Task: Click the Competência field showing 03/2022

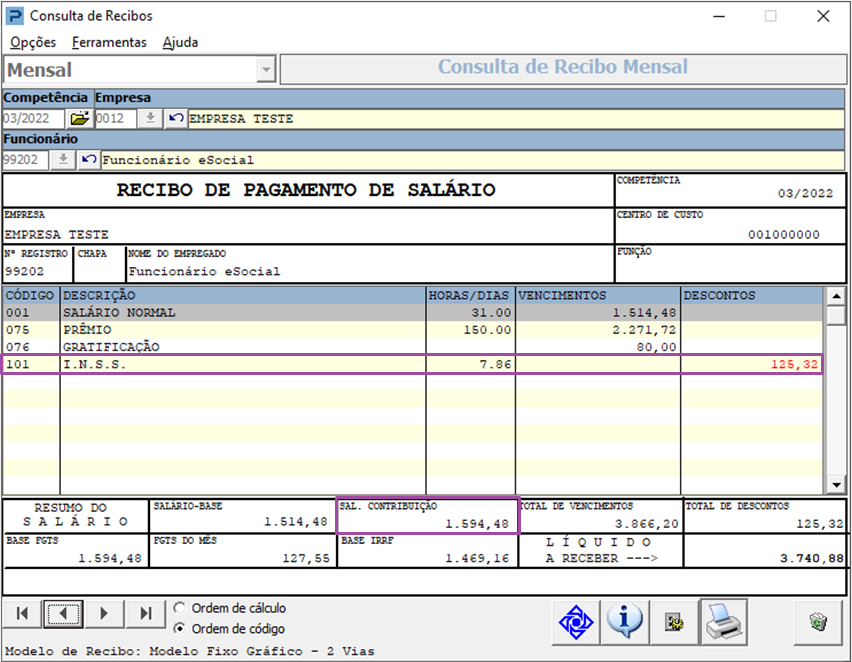Action: click(x=34, y=118)
